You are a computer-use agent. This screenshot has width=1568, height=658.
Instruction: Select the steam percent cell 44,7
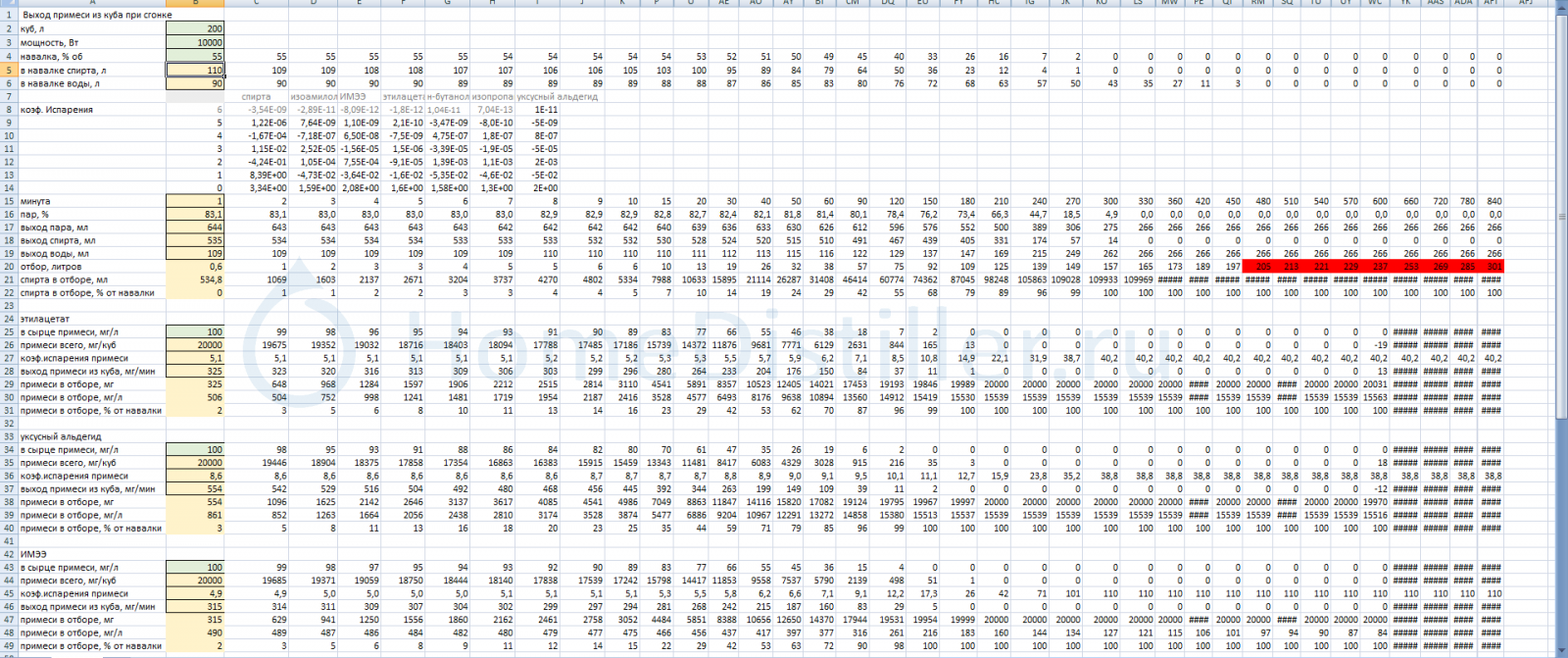[x=1032, y=214]
